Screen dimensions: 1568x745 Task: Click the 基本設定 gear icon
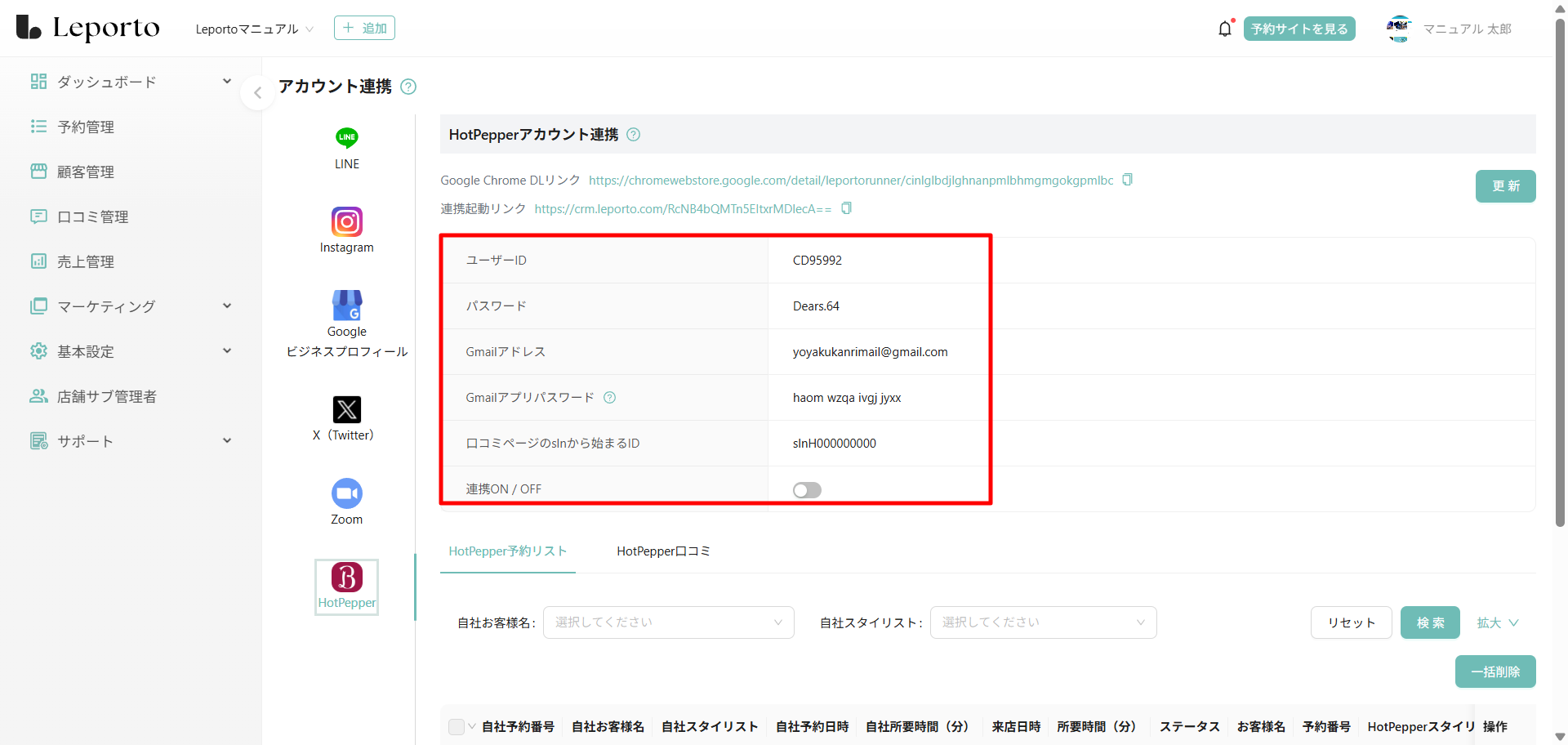38,351
